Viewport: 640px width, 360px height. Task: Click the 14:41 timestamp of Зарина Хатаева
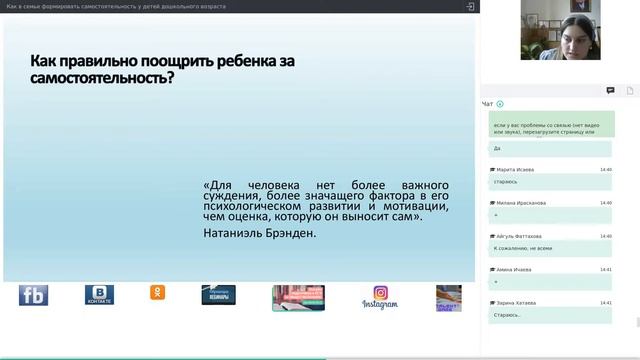[606, 303]
